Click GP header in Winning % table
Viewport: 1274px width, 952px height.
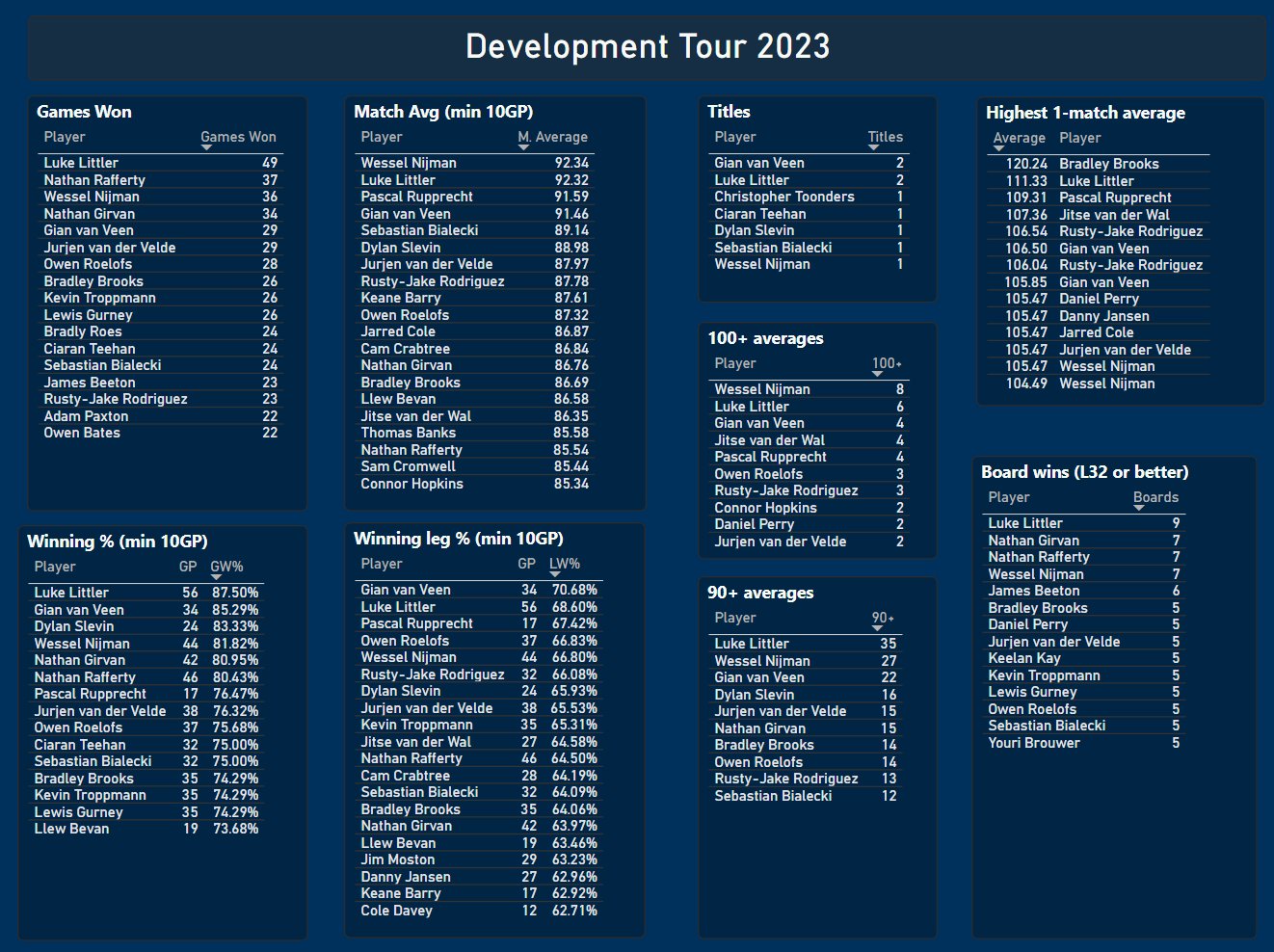point(188,567)
